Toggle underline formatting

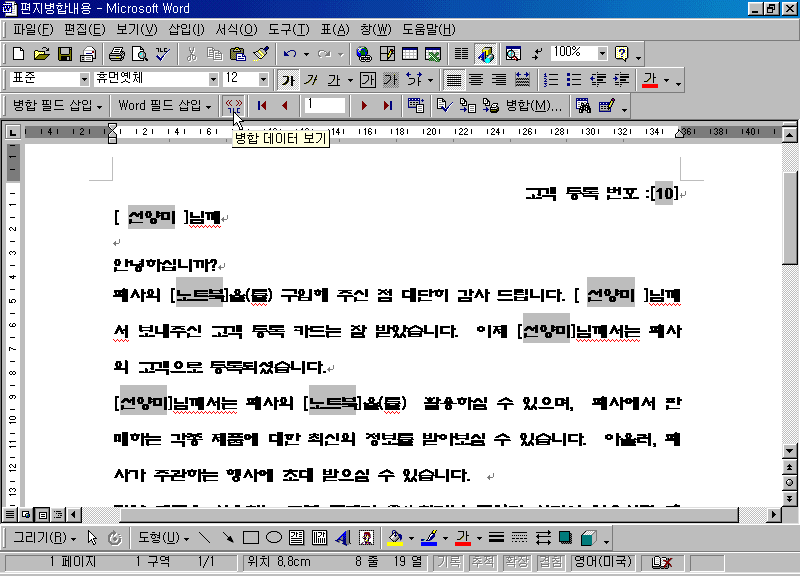(x=334, y=80)
